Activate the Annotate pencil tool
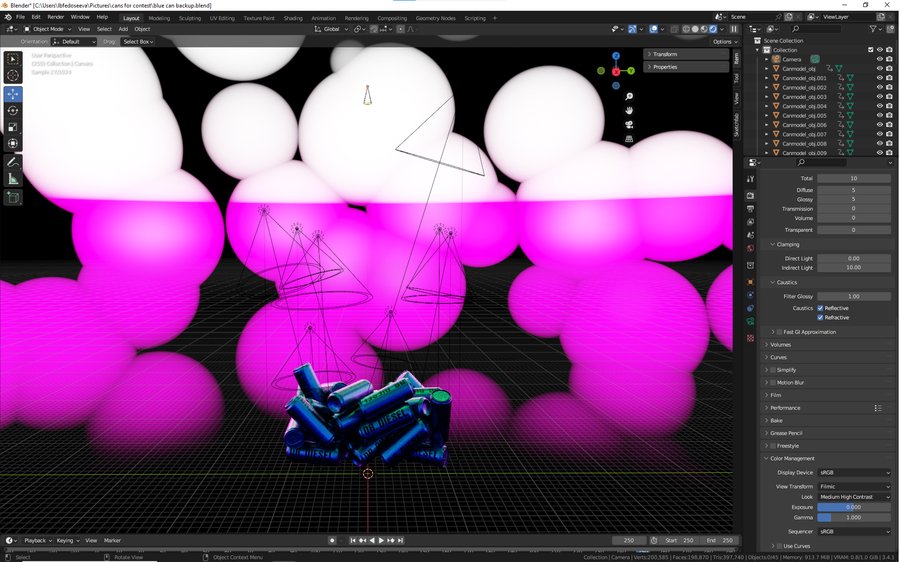 [13, 162]
